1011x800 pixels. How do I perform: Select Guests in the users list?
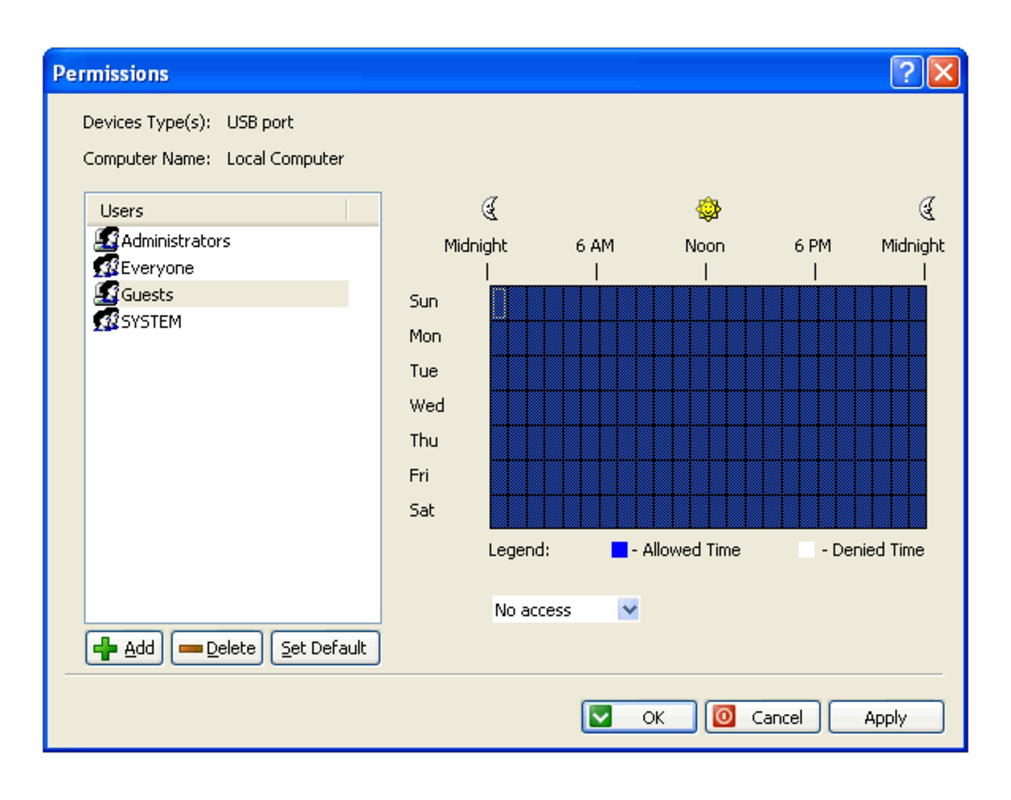tap(220, 294)
